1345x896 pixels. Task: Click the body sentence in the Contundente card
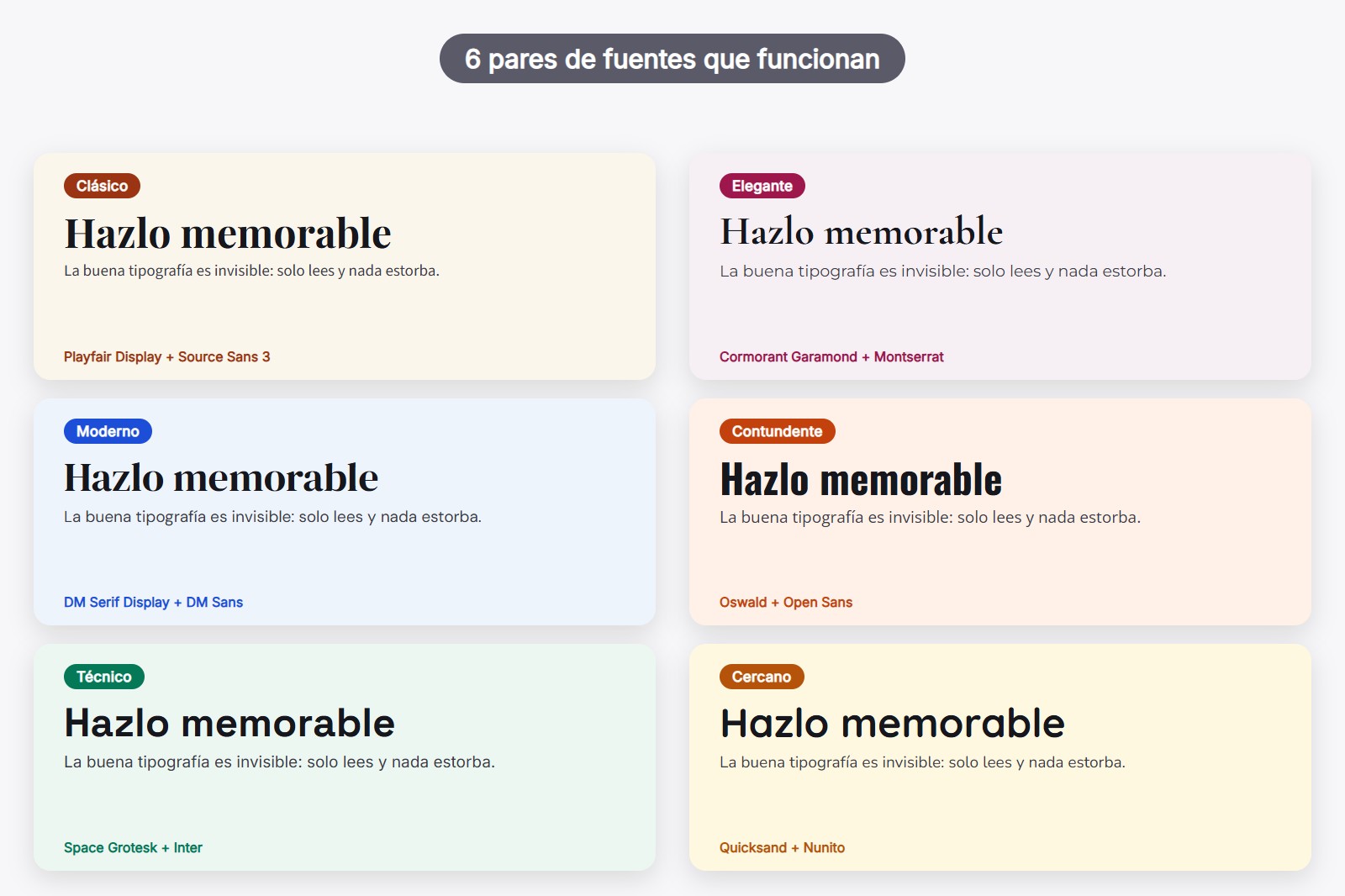(x=930, y=518)
